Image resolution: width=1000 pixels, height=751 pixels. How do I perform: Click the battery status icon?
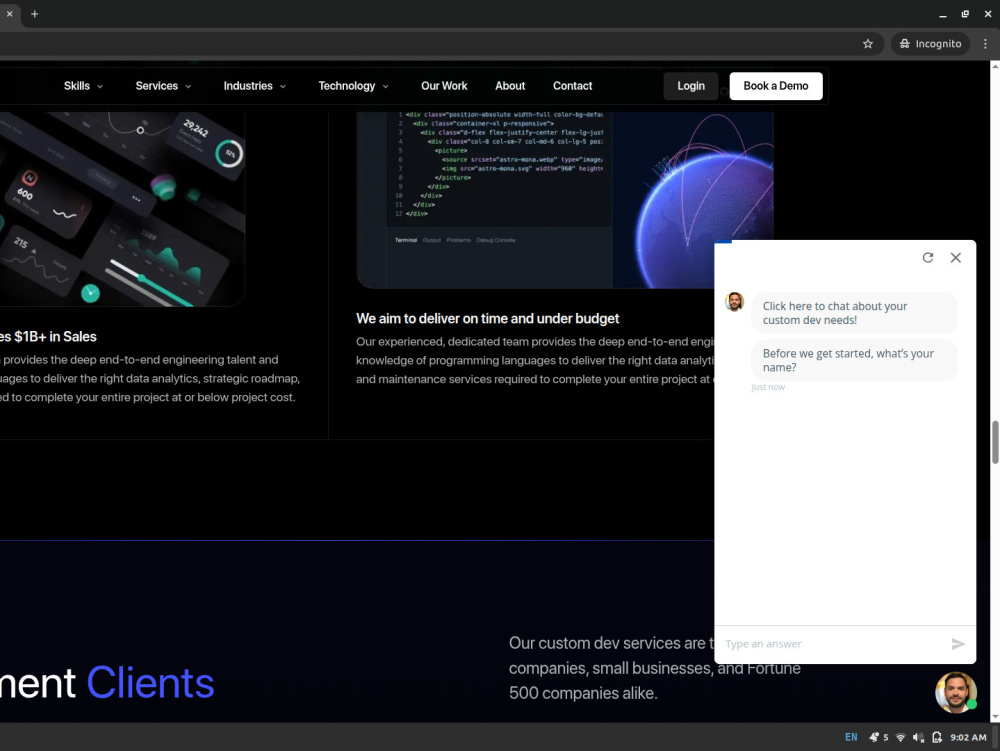936,737
